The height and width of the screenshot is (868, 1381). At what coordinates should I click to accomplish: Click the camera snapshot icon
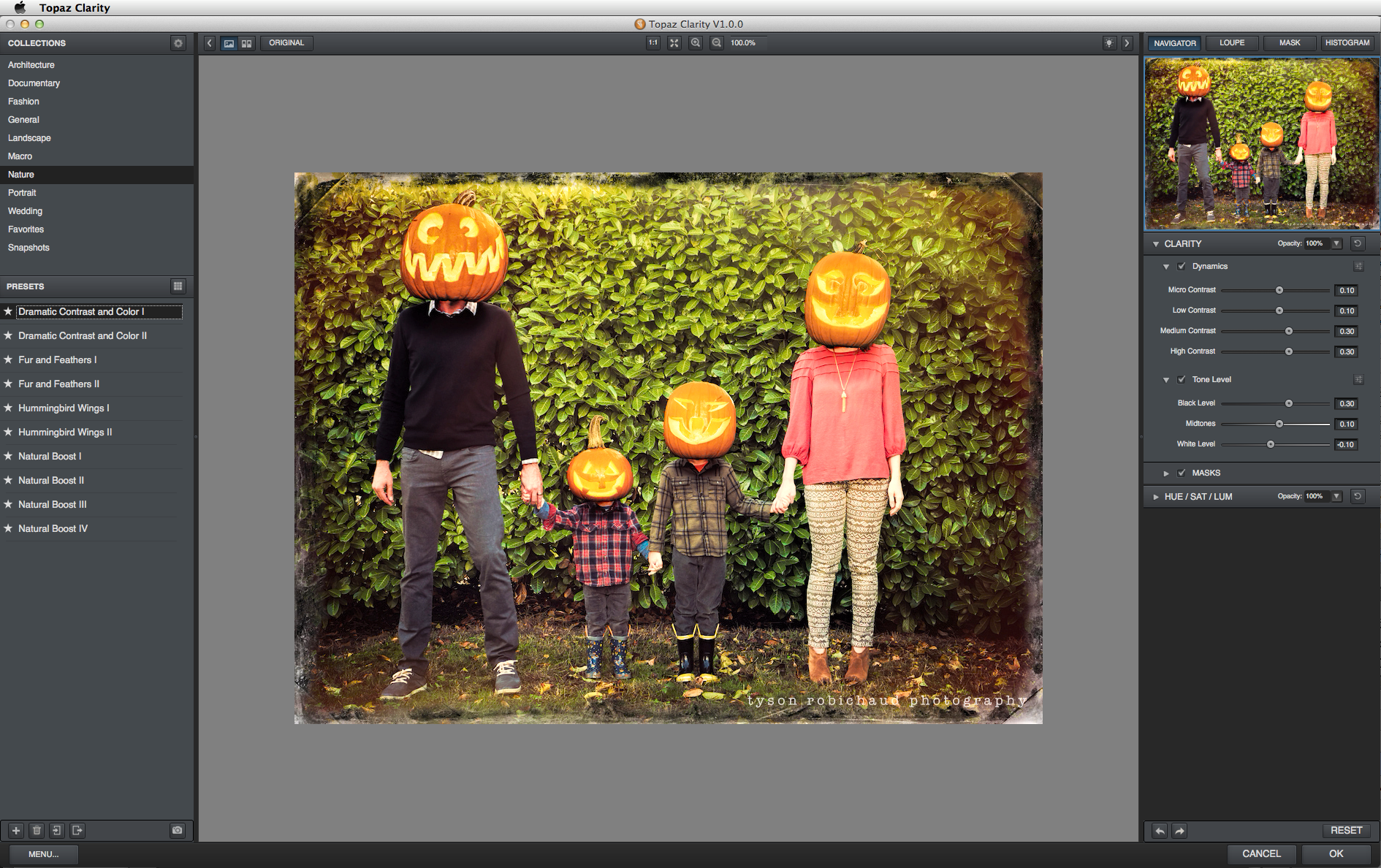[177, 830]
